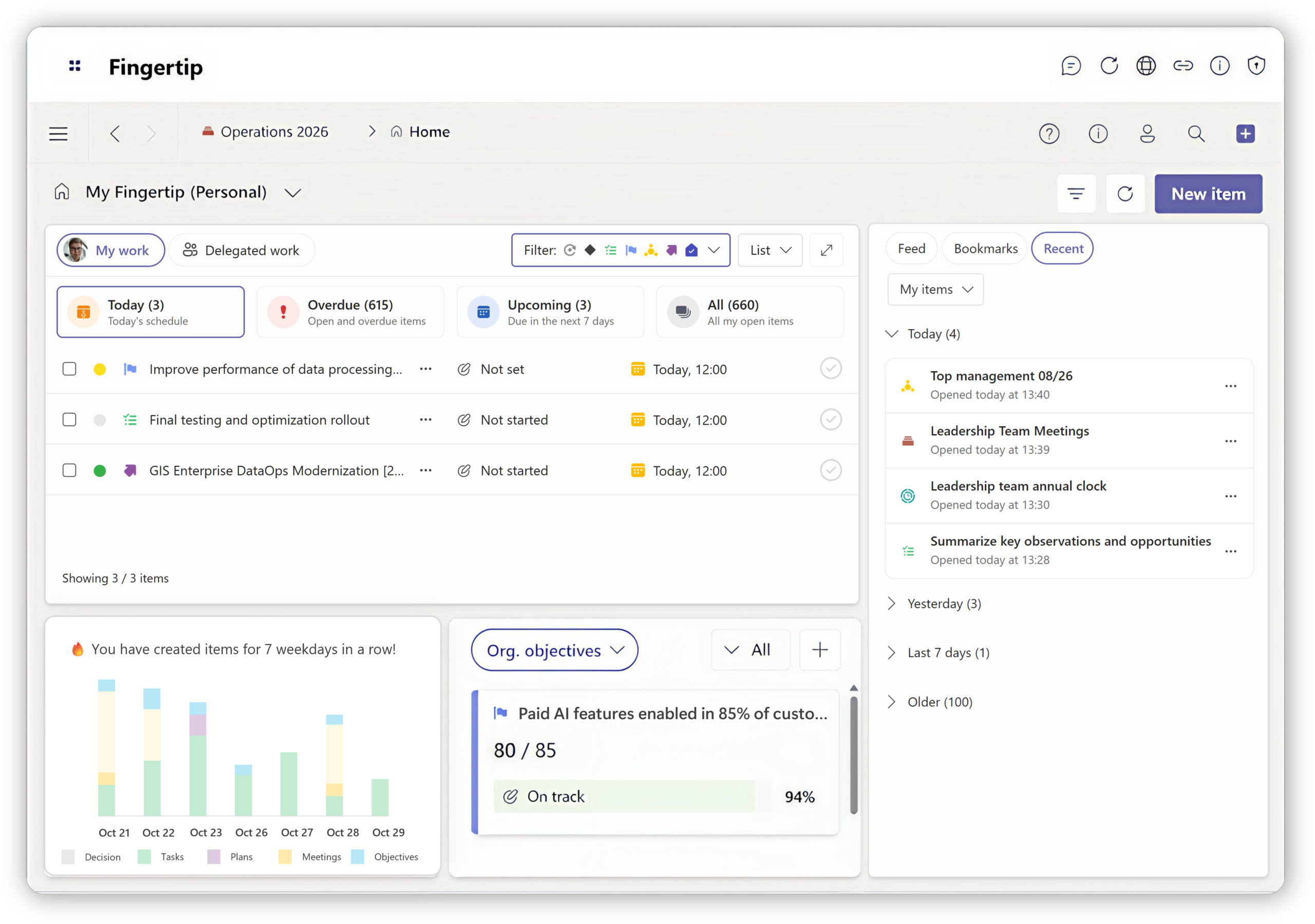The image size is (1315, 924).
Task: Open the Operations 2026 breadcrumb
Action: [265, 132]
